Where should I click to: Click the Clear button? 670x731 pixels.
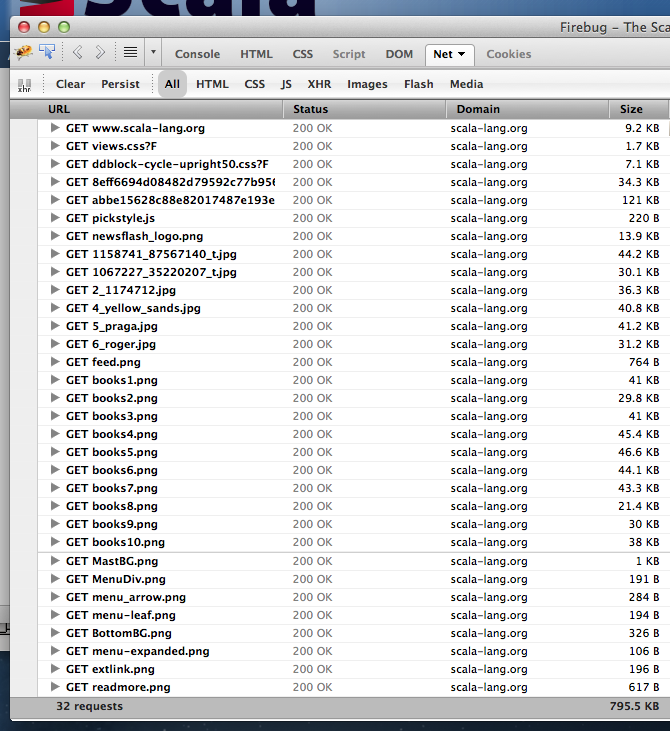pos(70,84)
